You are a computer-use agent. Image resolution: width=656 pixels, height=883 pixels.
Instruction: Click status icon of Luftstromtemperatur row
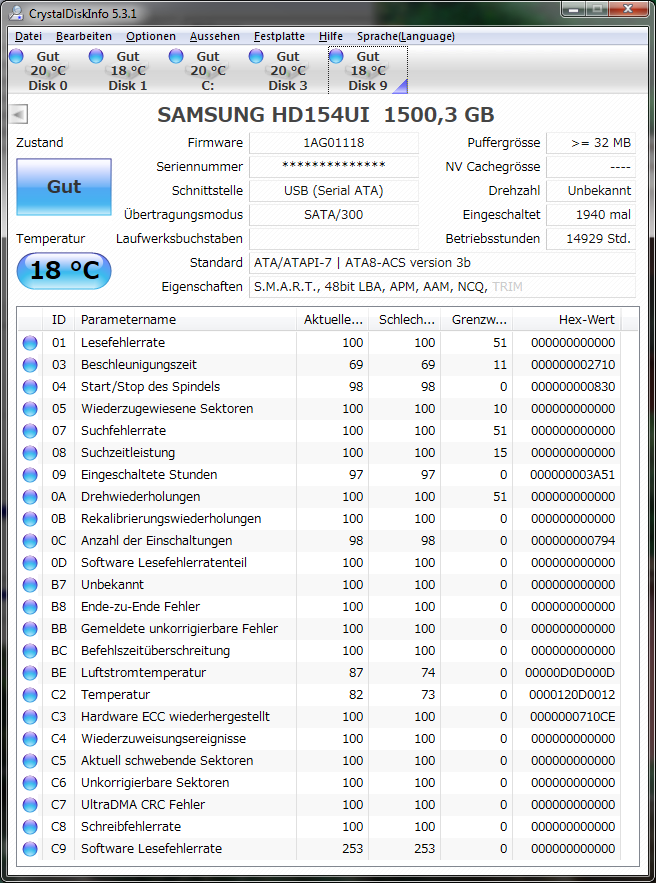coord(30,672)
